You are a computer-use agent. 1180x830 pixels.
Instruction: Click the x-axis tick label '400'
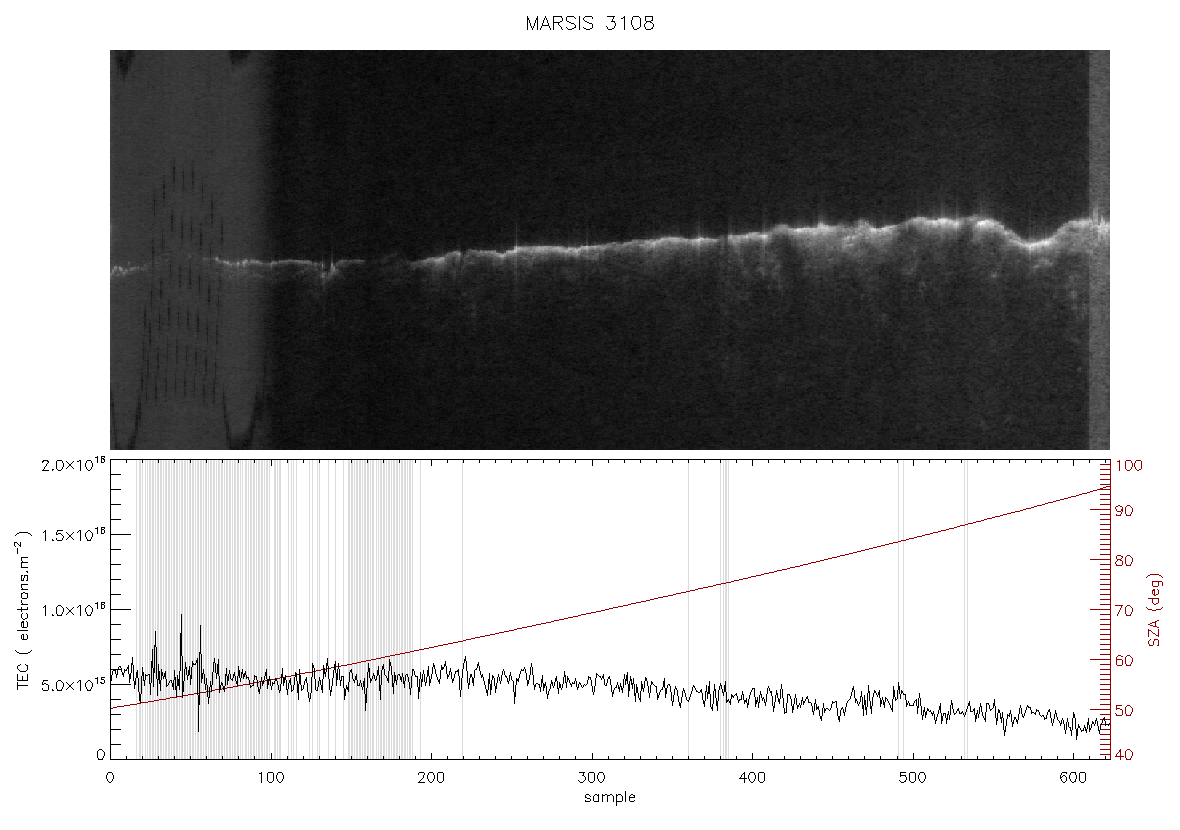click(x=753, y=777)
